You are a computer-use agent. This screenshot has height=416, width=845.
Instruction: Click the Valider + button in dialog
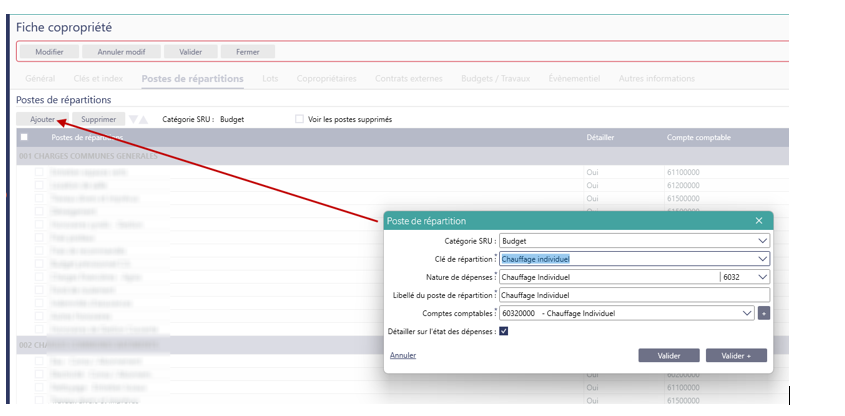tap(736, 355)
